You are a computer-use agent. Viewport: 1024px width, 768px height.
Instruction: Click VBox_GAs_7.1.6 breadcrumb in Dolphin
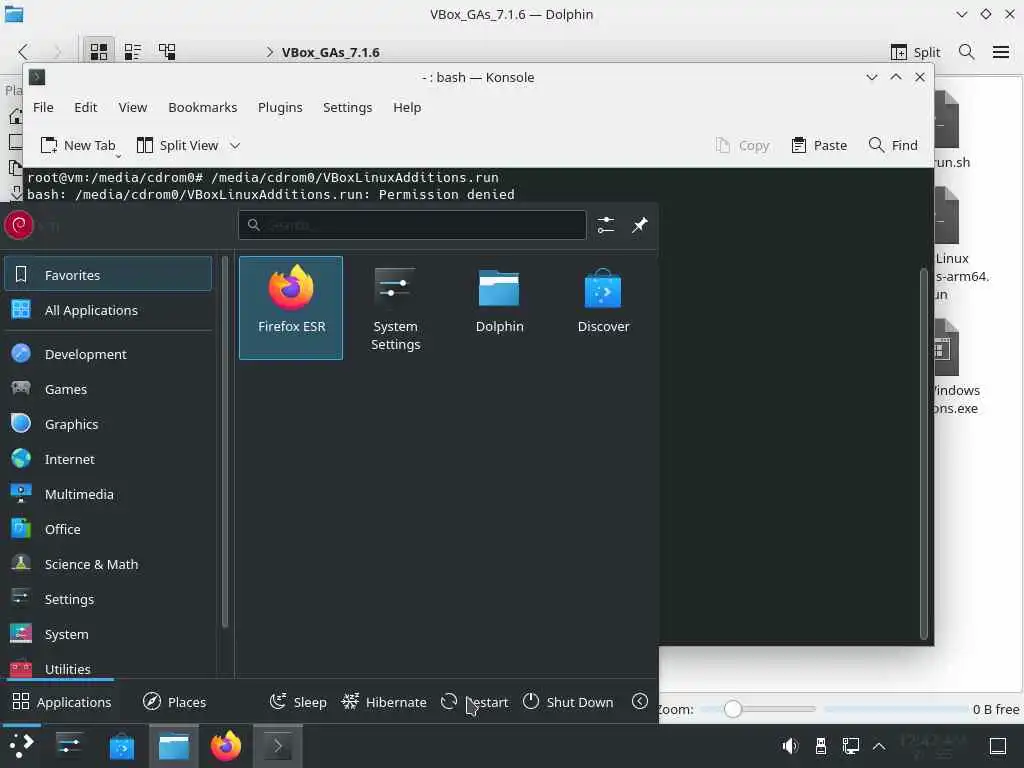tap(330, 52)
